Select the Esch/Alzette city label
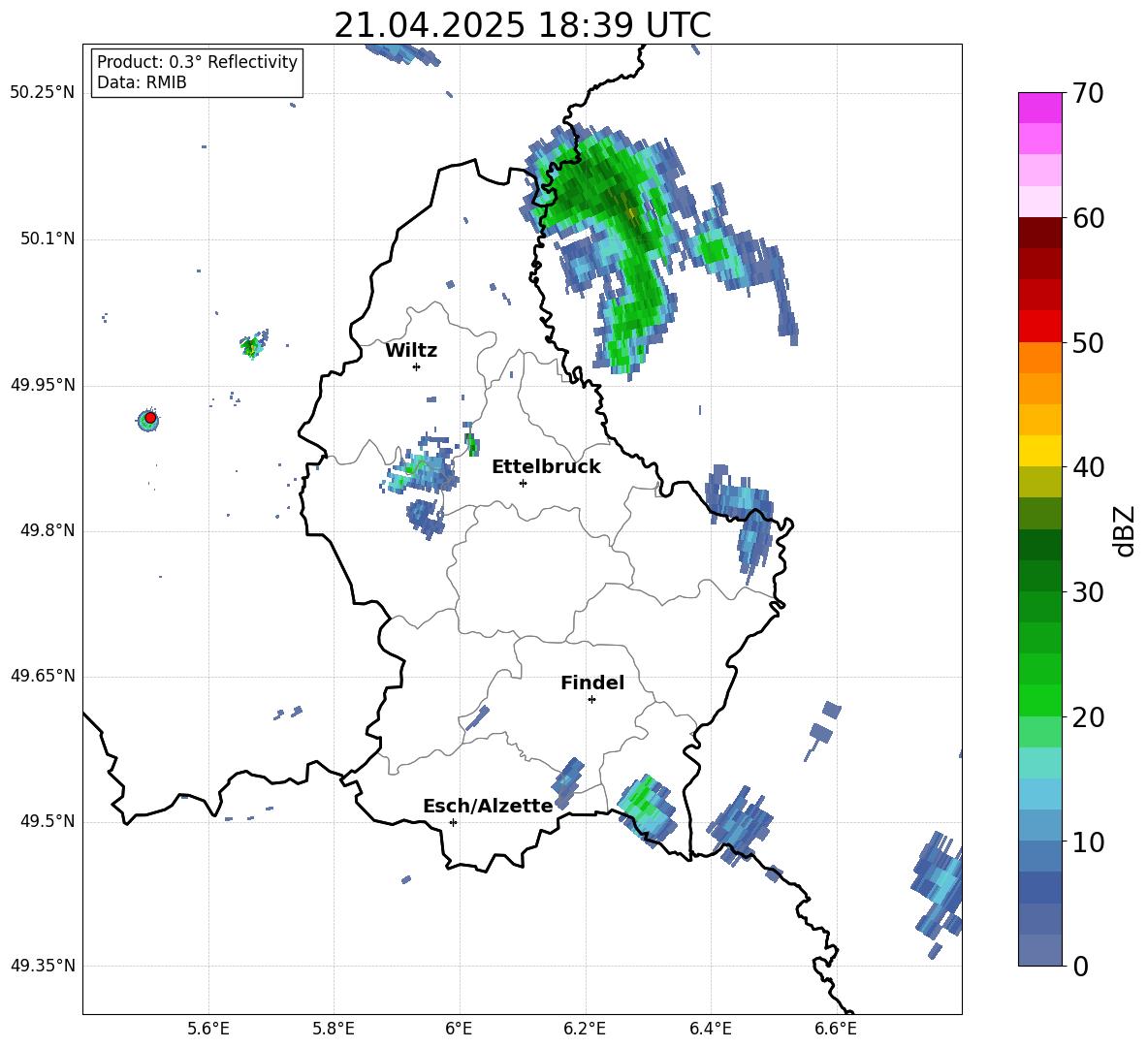Image resolution: width=1148 pixels, height=1048 pixels. [488, 806]
